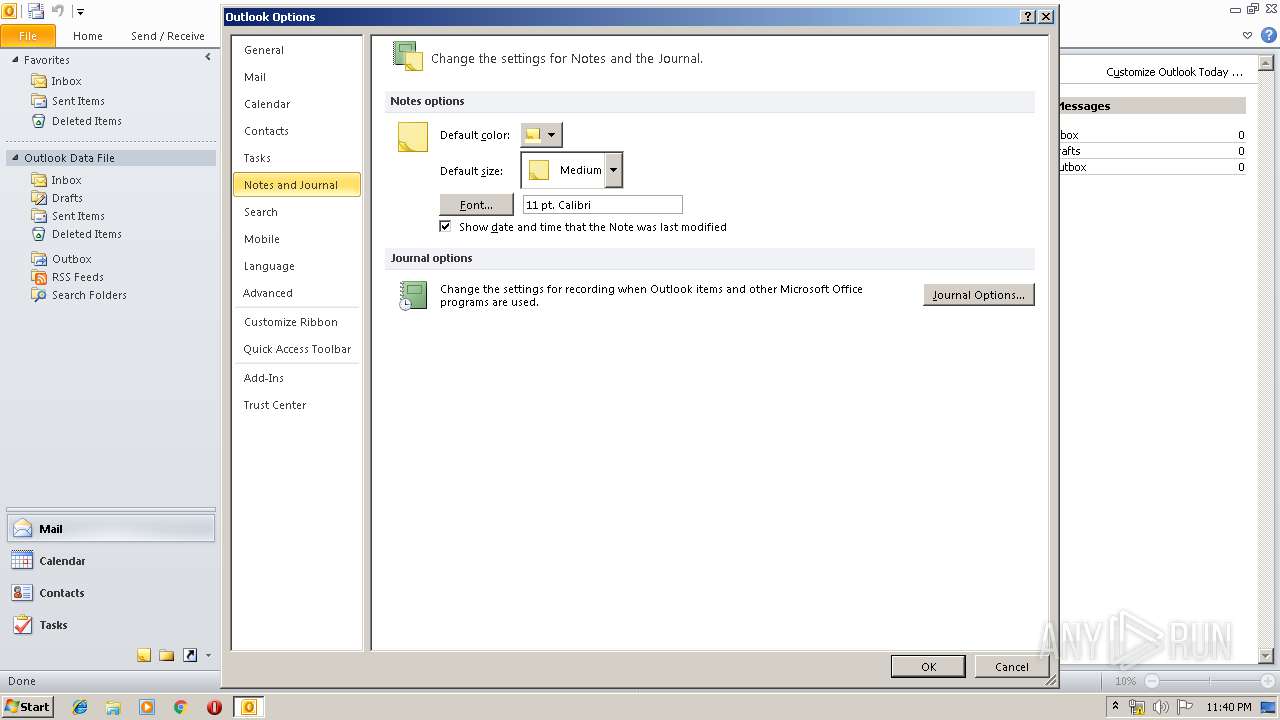Click the taskbar clock showing 11:40 PM
1280x720 pixels.
click(1228, 707)
